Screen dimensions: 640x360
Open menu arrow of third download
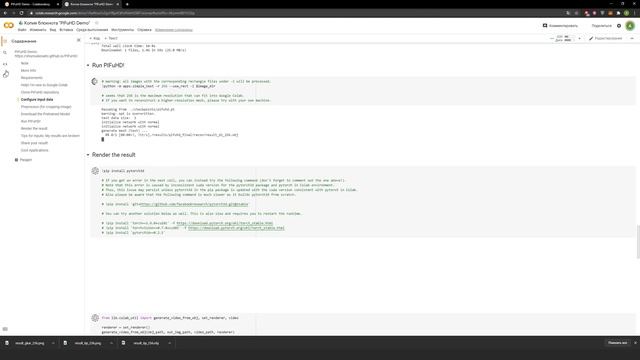[x=170, y=343]
